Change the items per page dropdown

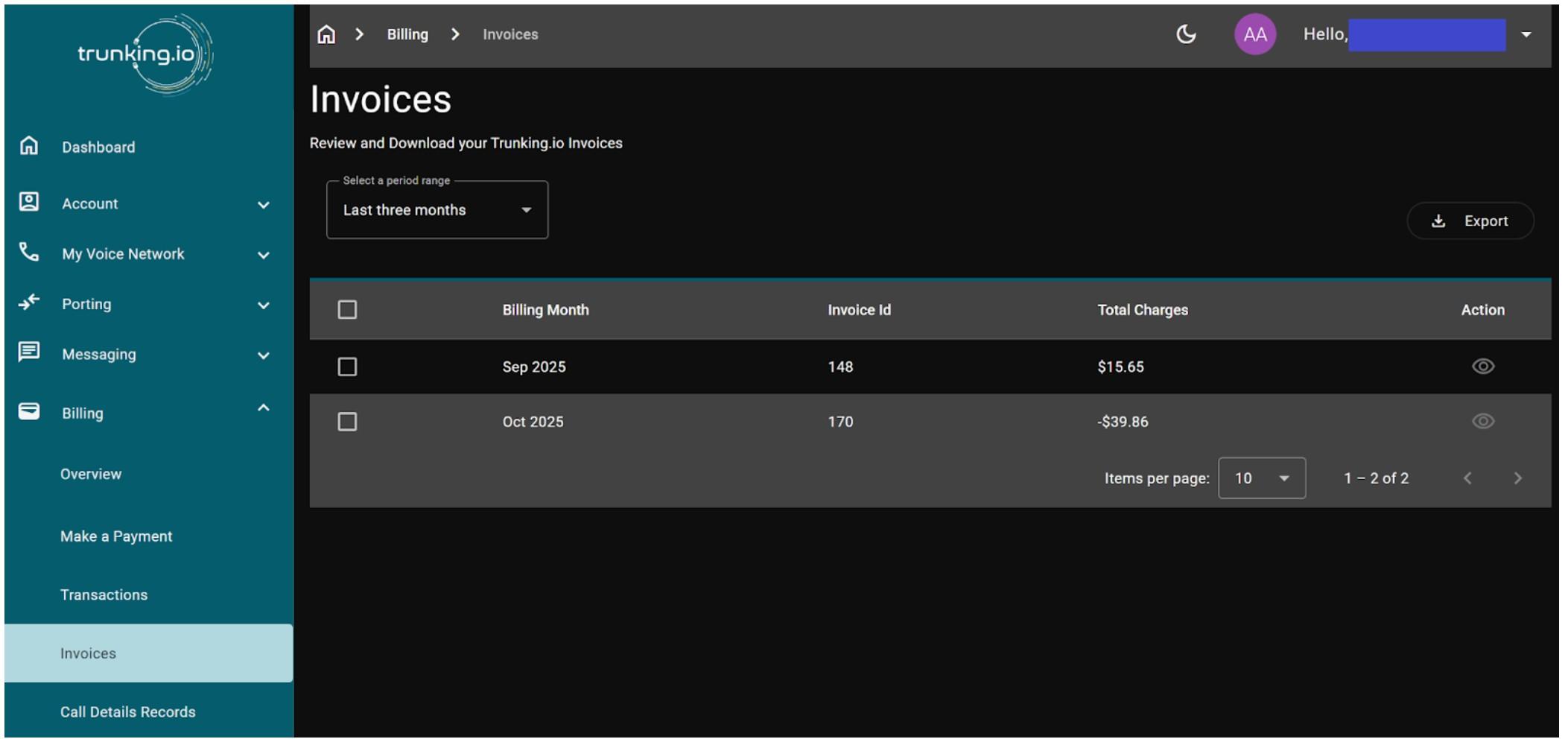1261,478
